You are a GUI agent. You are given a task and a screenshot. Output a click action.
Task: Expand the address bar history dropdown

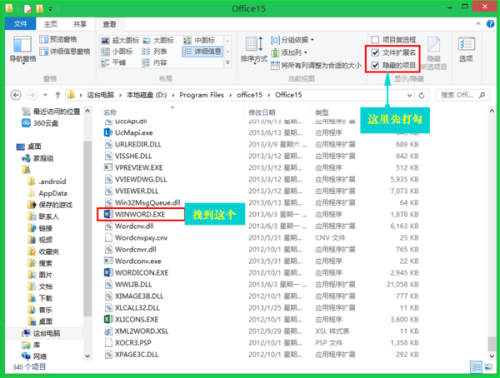tap(409, 95)
